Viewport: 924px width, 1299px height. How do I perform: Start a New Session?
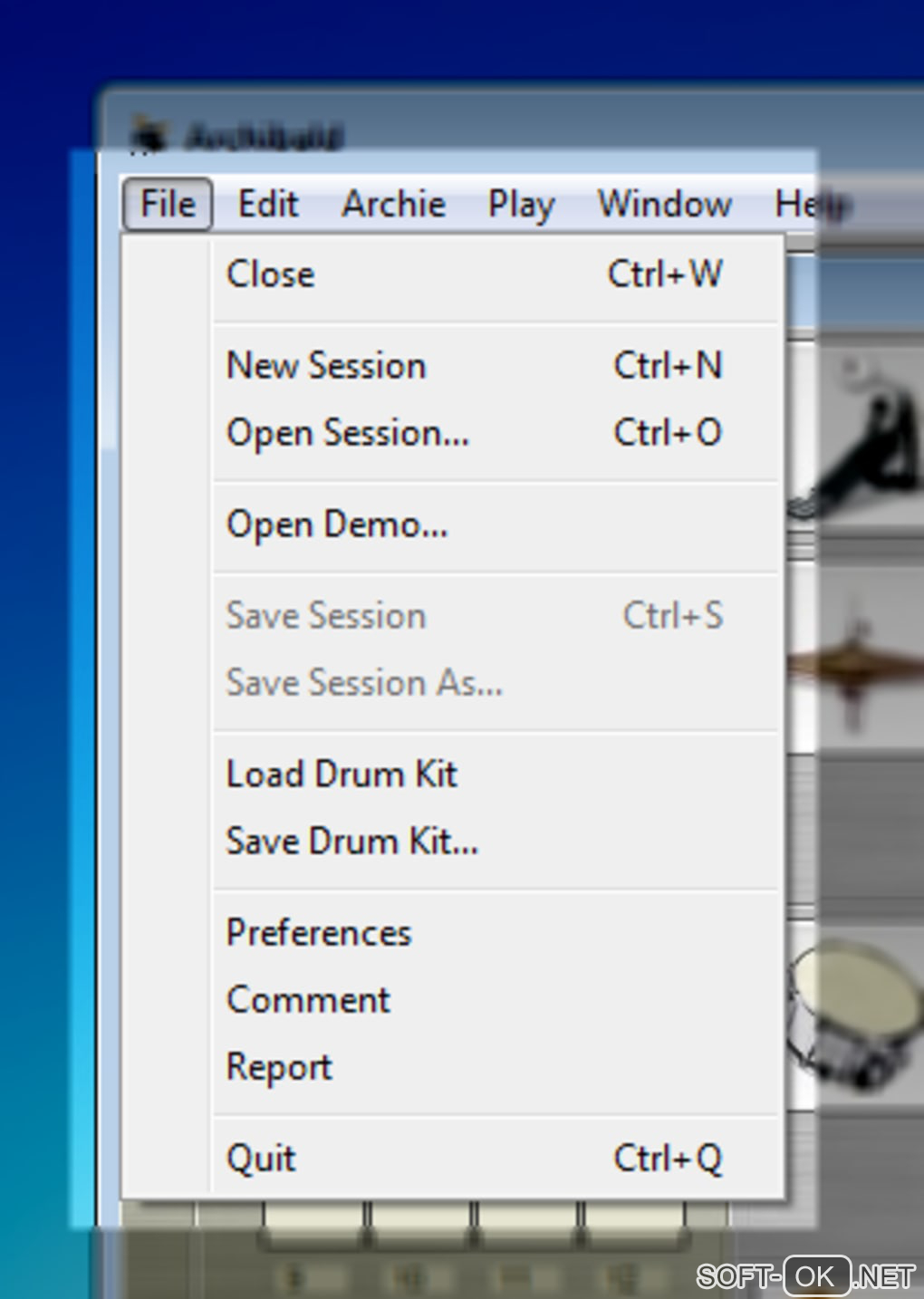click(x=326, y=366)
